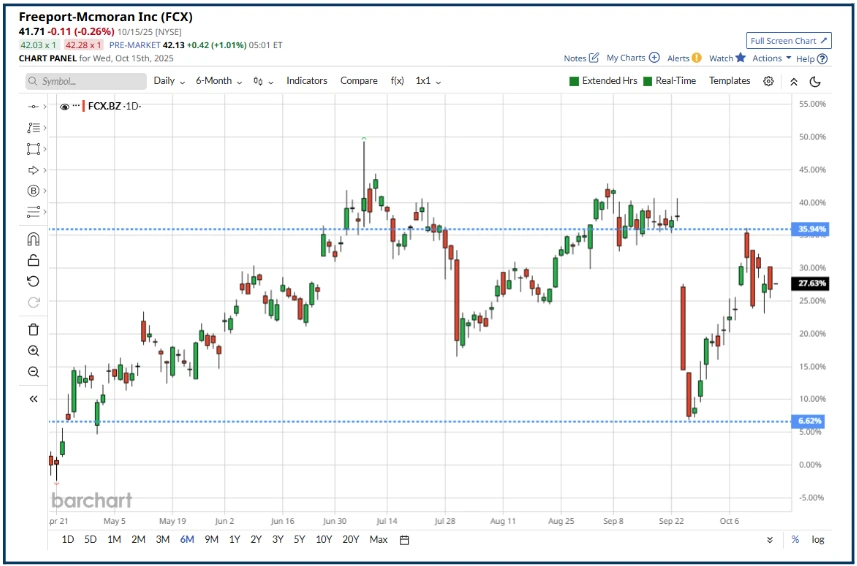The image size is (857, 566).
Task: Open the Indicators menu
Action: pyautogui.click(x=306, y=81)
